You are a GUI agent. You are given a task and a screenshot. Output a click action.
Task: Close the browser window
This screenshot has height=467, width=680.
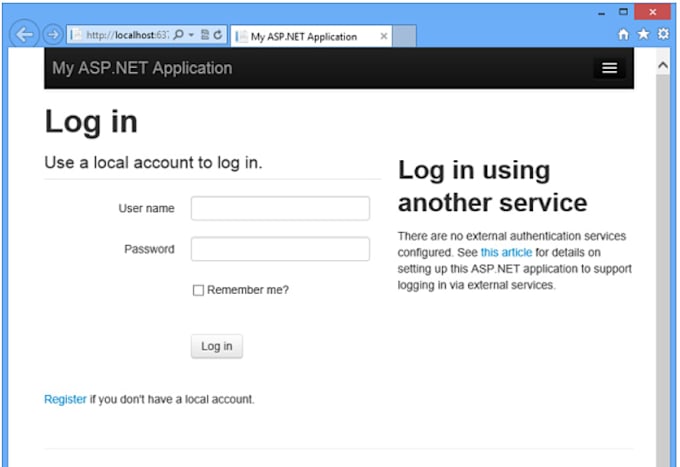pyautogui.click(x=653, y=12)
